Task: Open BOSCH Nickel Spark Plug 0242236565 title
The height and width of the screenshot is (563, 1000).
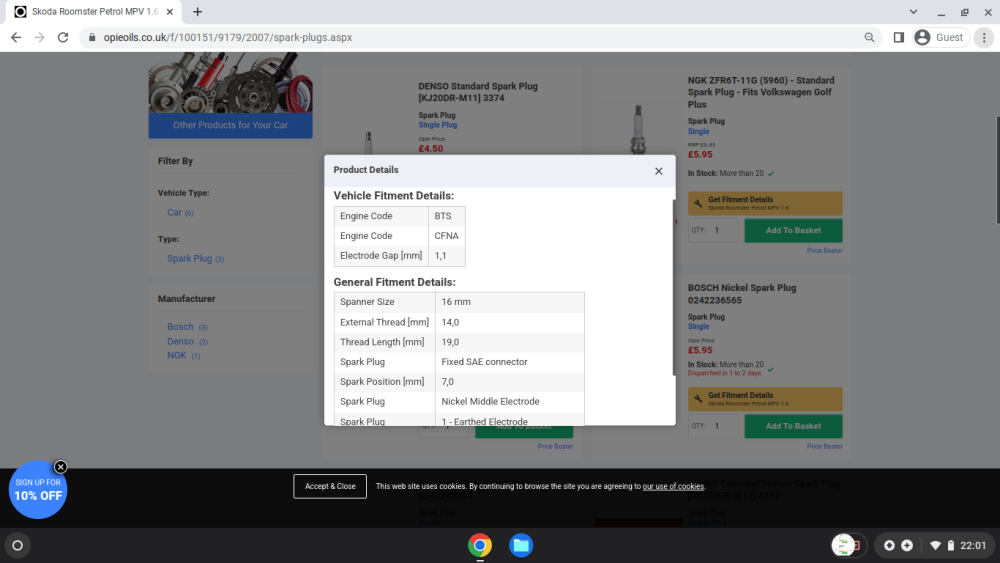Action: (x=742, y=294)
